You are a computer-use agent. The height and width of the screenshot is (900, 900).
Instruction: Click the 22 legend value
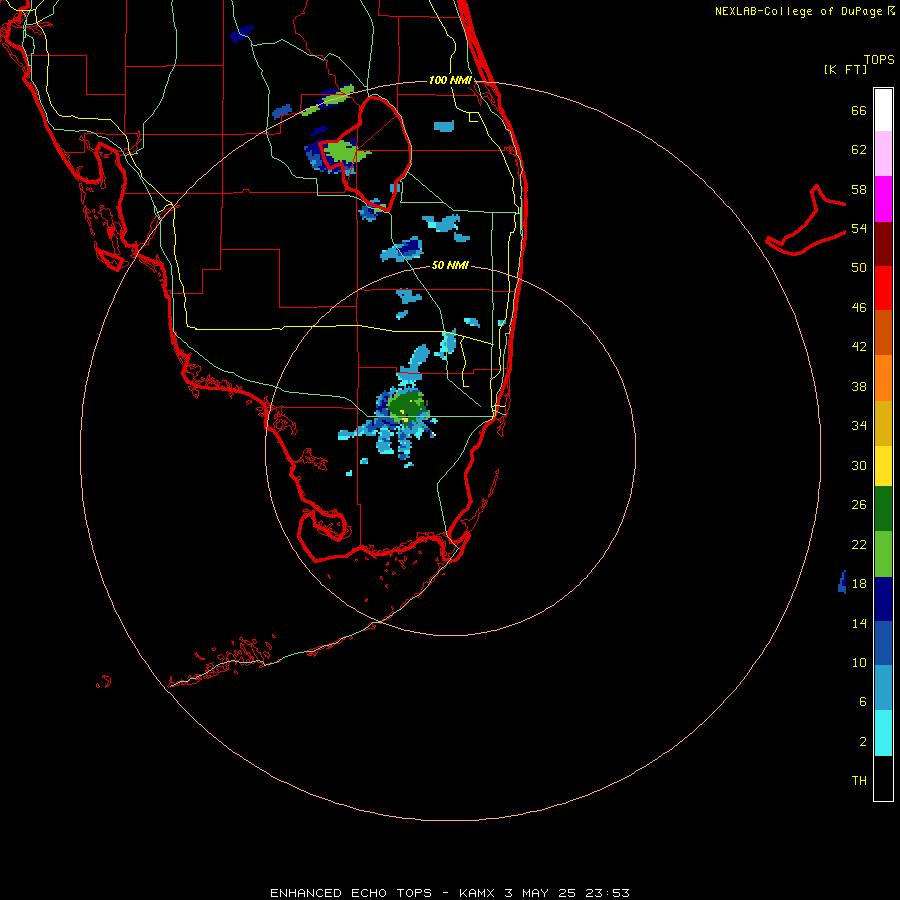(x=859, y=544)
